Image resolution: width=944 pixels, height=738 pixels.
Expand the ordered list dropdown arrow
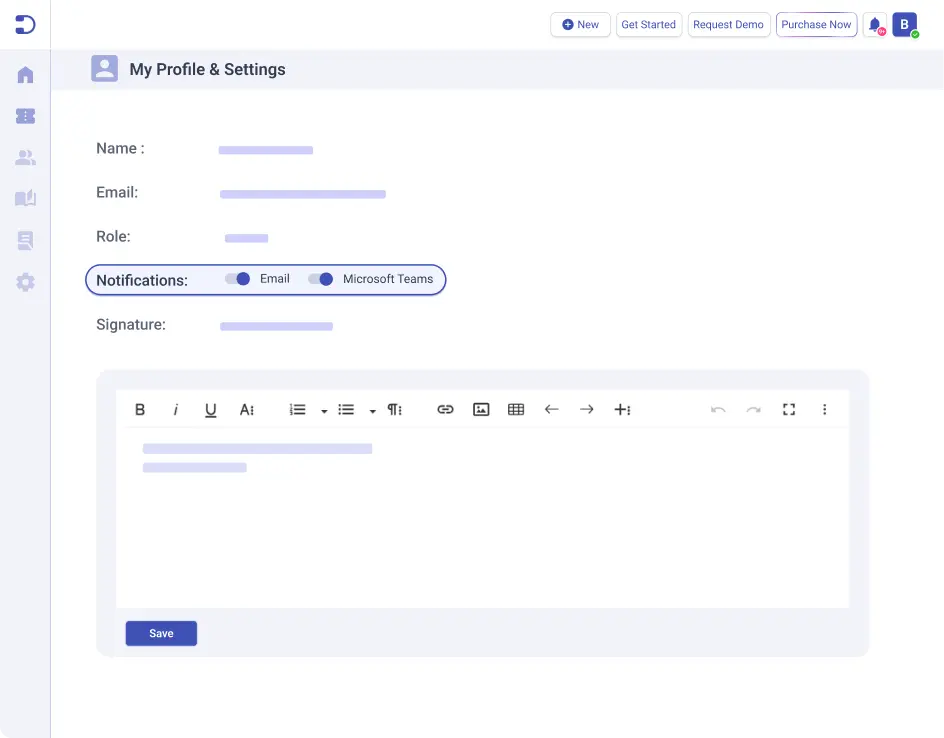[324, 411]
